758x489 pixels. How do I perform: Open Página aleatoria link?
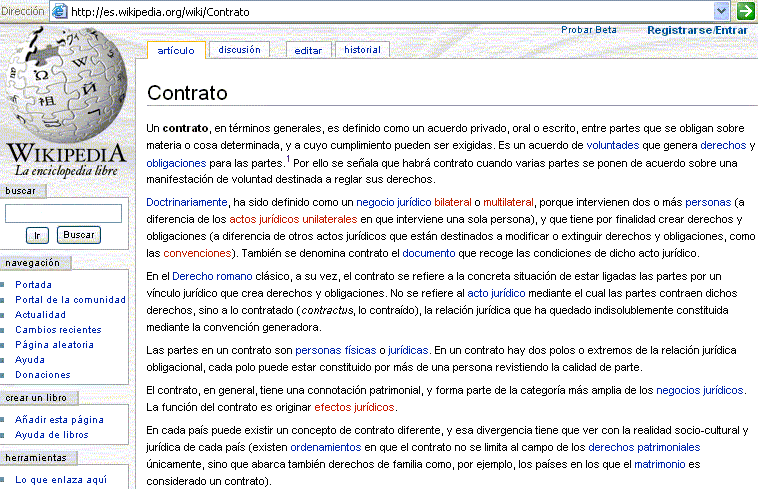click(54, 345)
